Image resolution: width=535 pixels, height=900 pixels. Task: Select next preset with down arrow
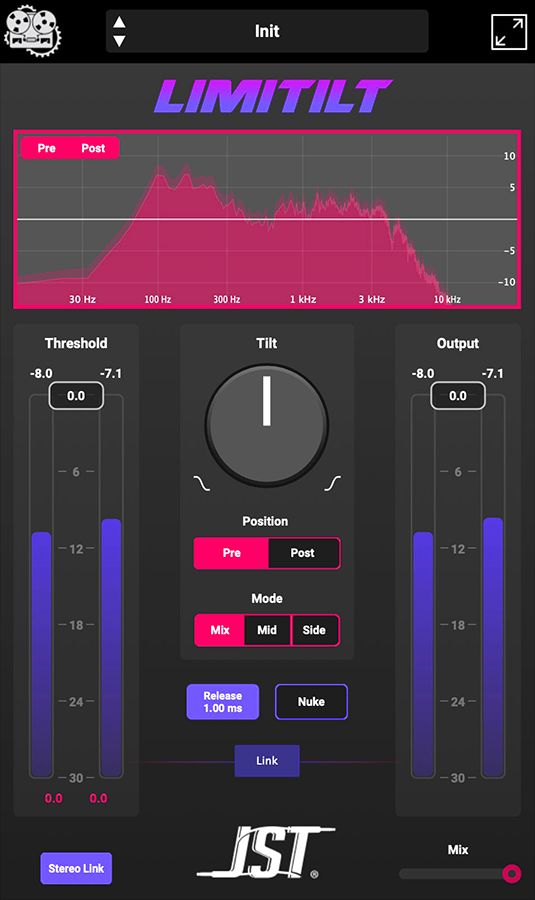119,41
